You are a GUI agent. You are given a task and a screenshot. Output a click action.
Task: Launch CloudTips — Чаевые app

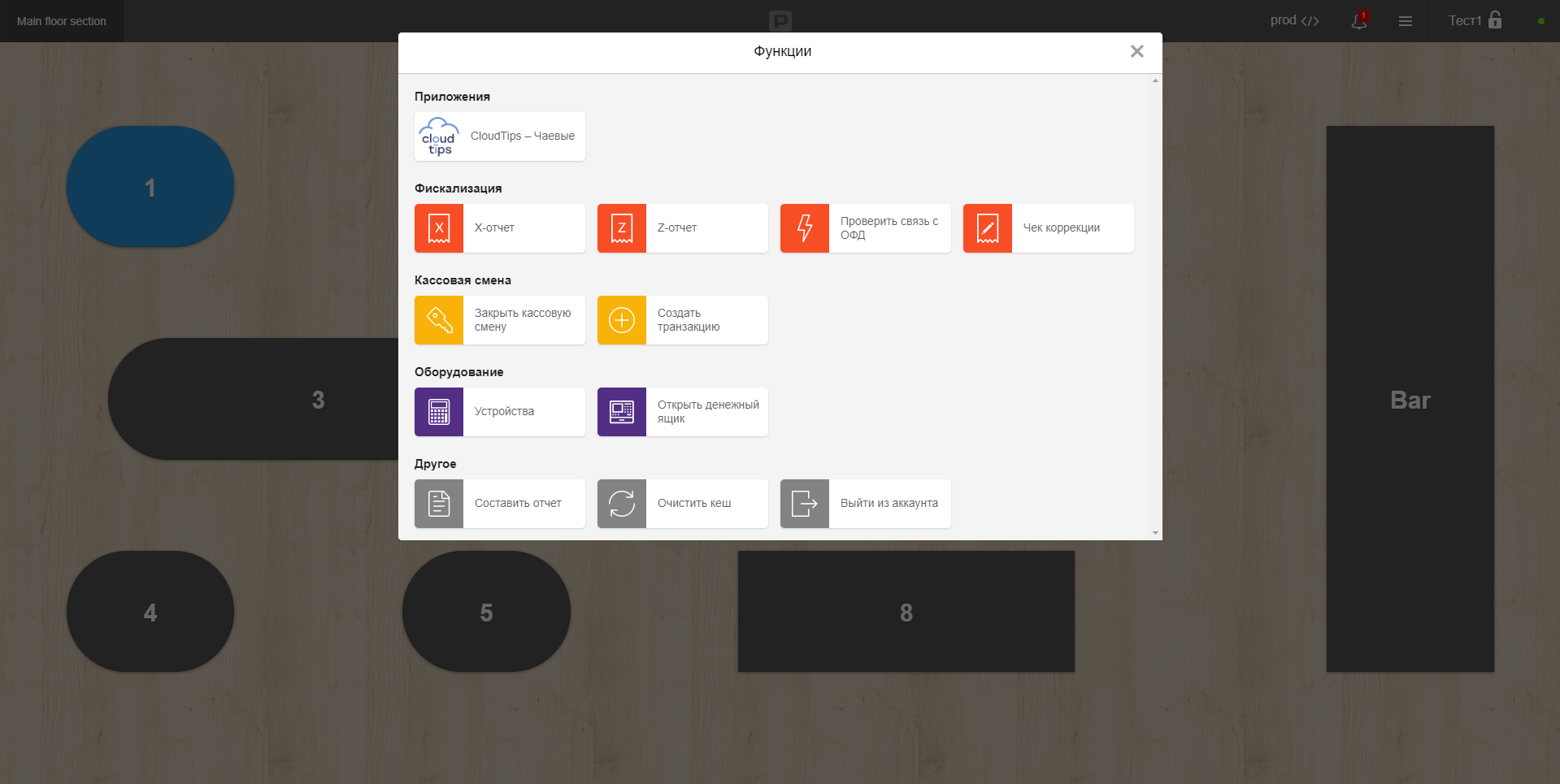click(499, 136)
